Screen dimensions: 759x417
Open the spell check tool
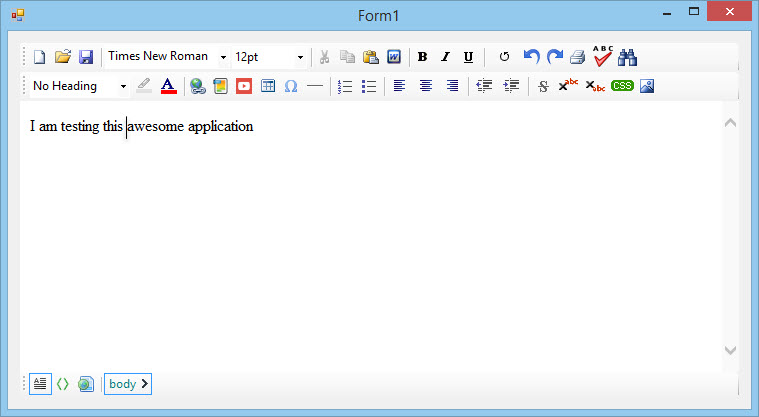[x=603, y=56]
